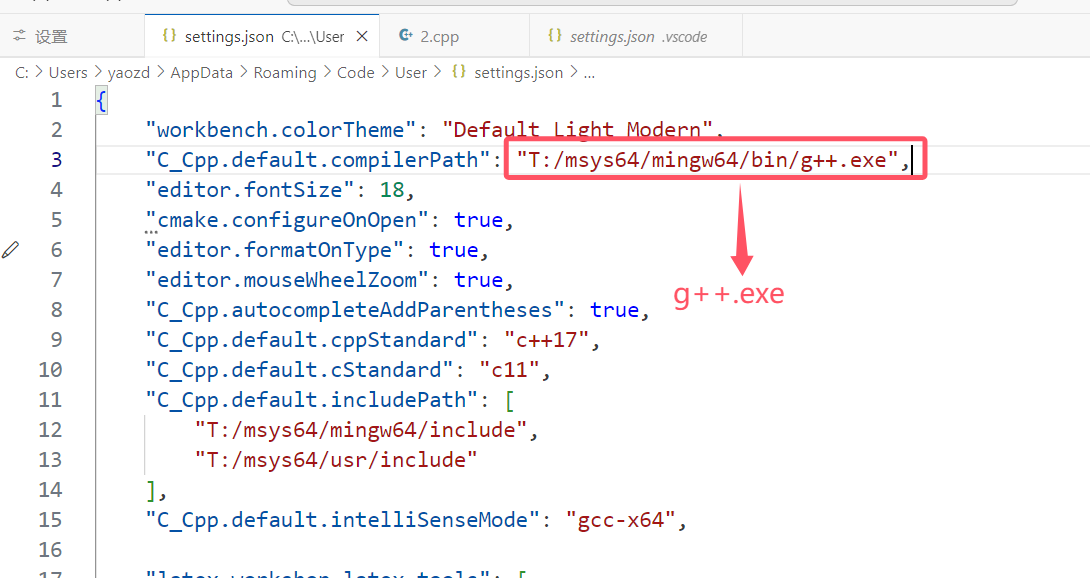Image resolution: width=1090 pixels, height=578 pixels.
Task: Click the "gcc-x64" value
Action: [x=621, y=520]
